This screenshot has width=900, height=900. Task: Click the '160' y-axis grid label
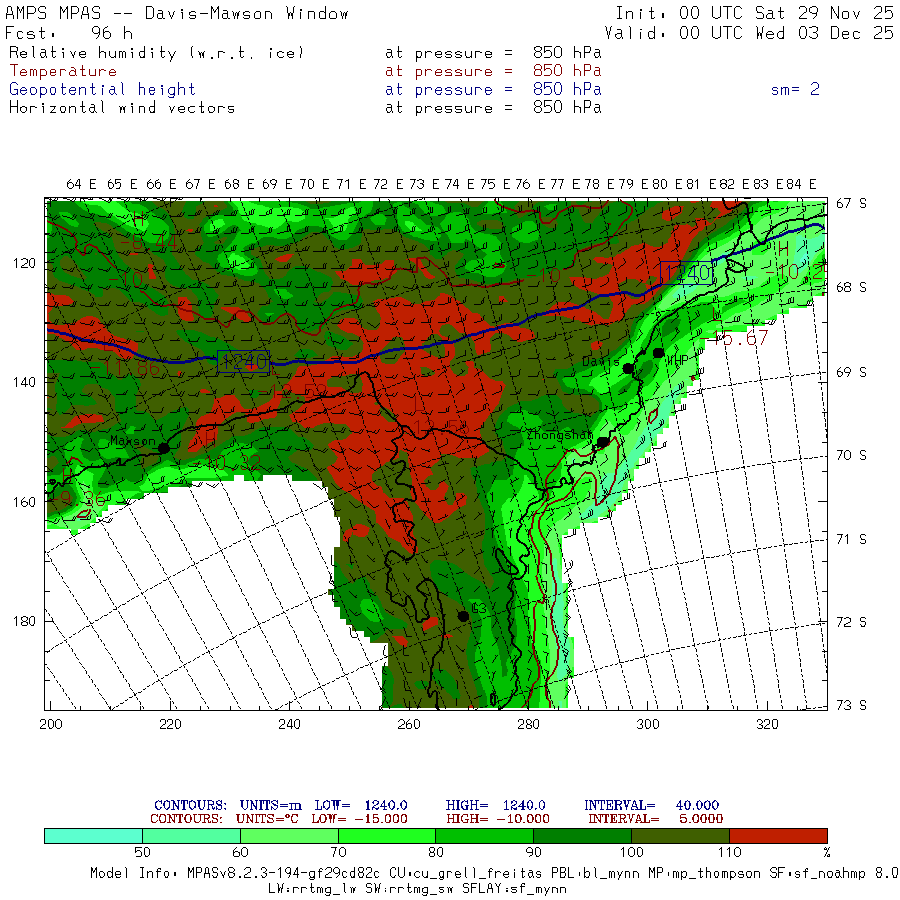24,502
